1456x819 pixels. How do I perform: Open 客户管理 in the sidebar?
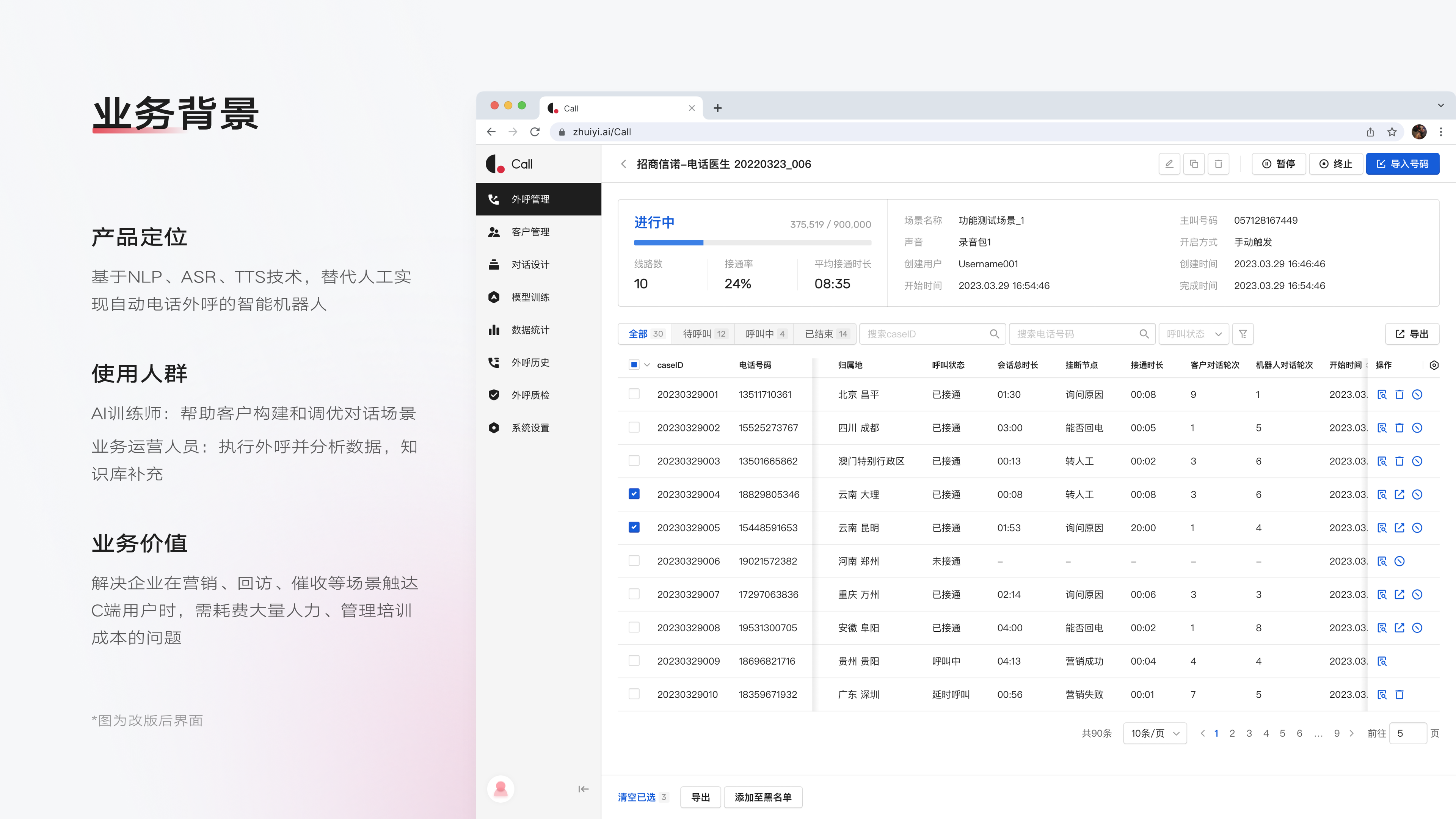(x=539, y=232)
